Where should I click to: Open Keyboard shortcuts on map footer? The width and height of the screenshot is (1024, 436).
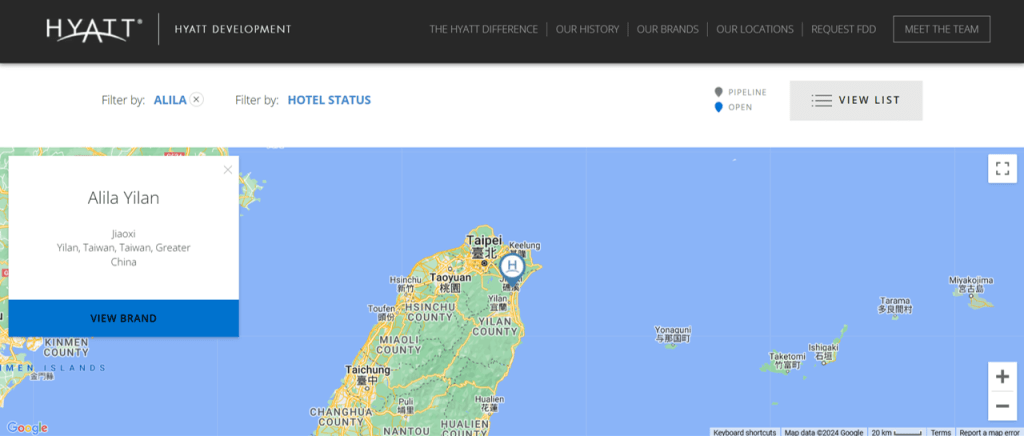click(x=745, y=432)
